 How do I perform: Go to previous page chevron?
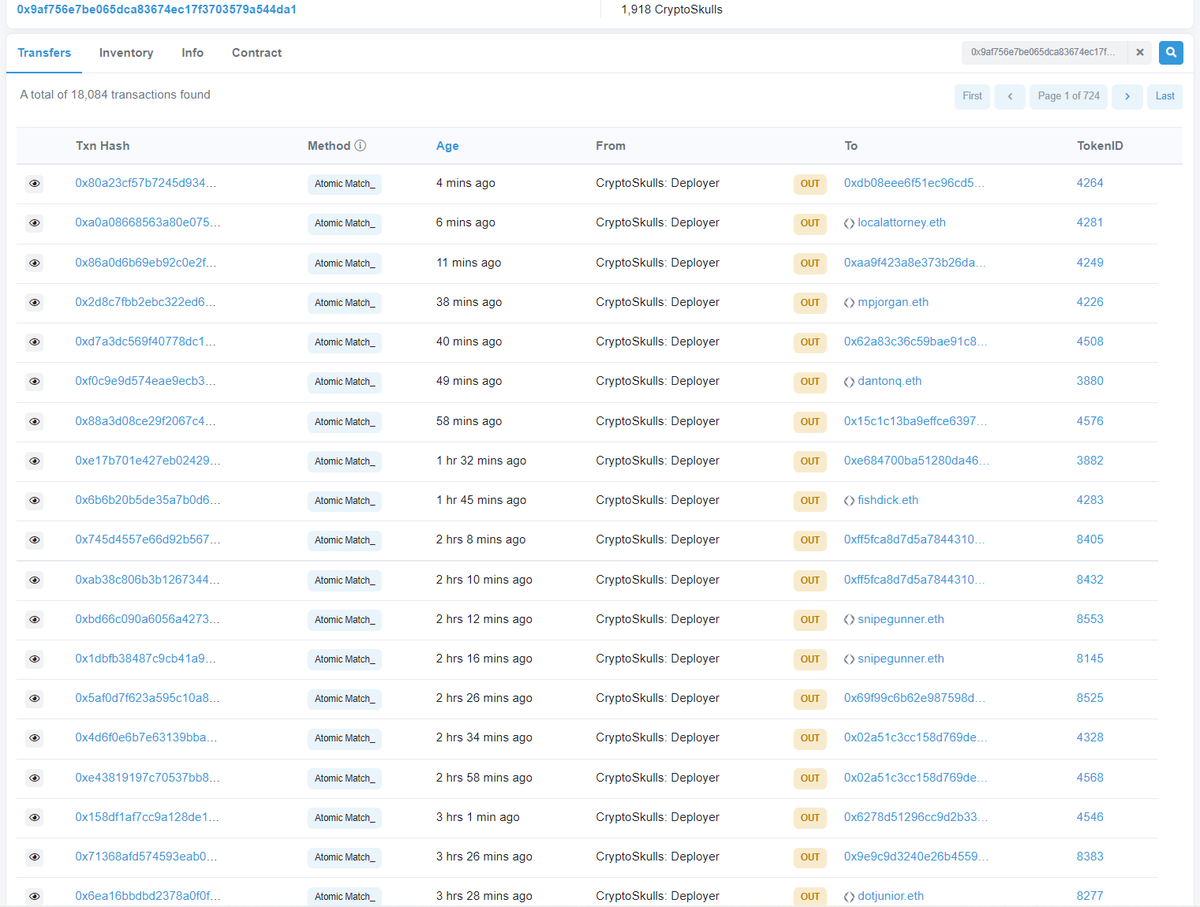click(1010, 96)
